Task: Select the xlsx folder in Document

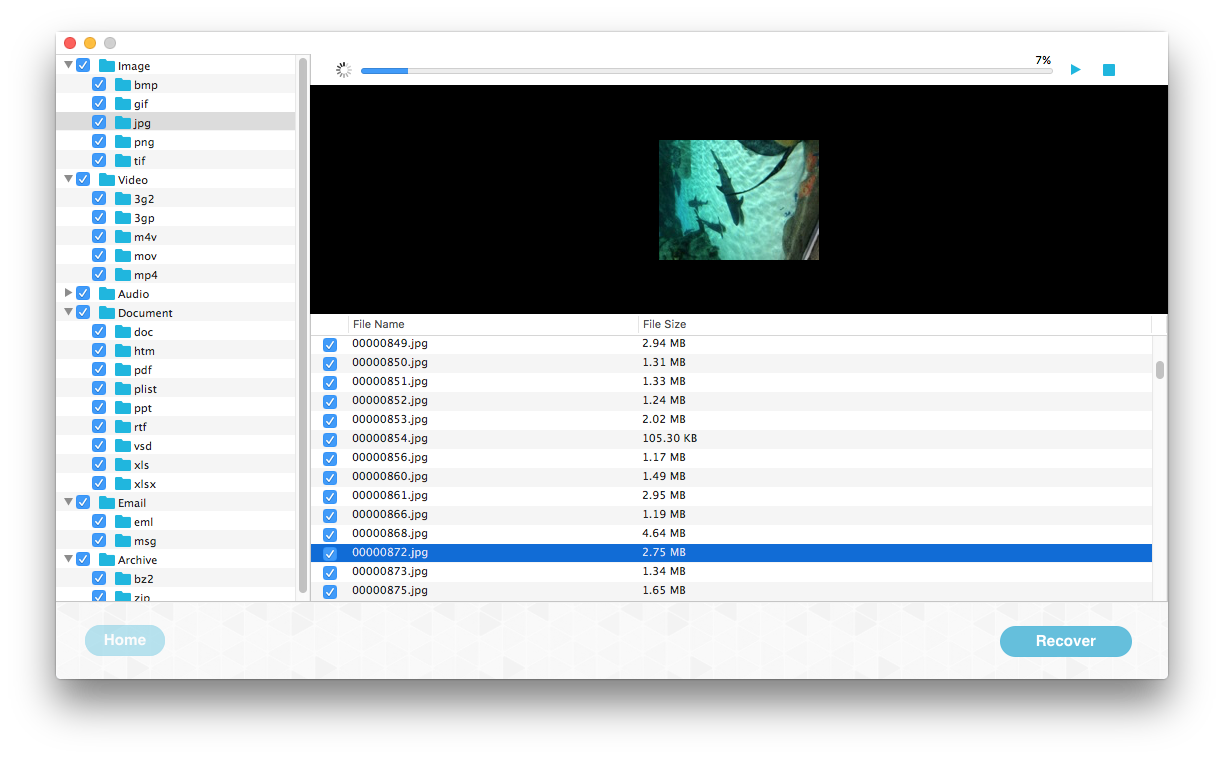Action: (176, 484)
